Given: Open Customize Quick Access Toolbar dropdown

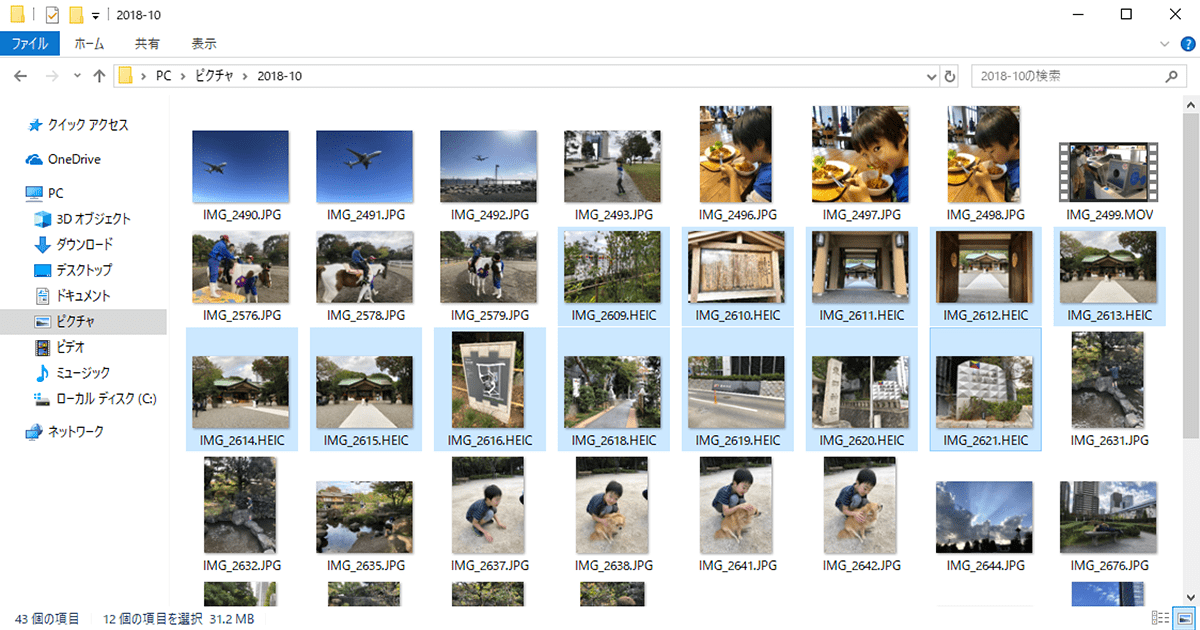Looking at the screenshot, I should click(95, 15).
